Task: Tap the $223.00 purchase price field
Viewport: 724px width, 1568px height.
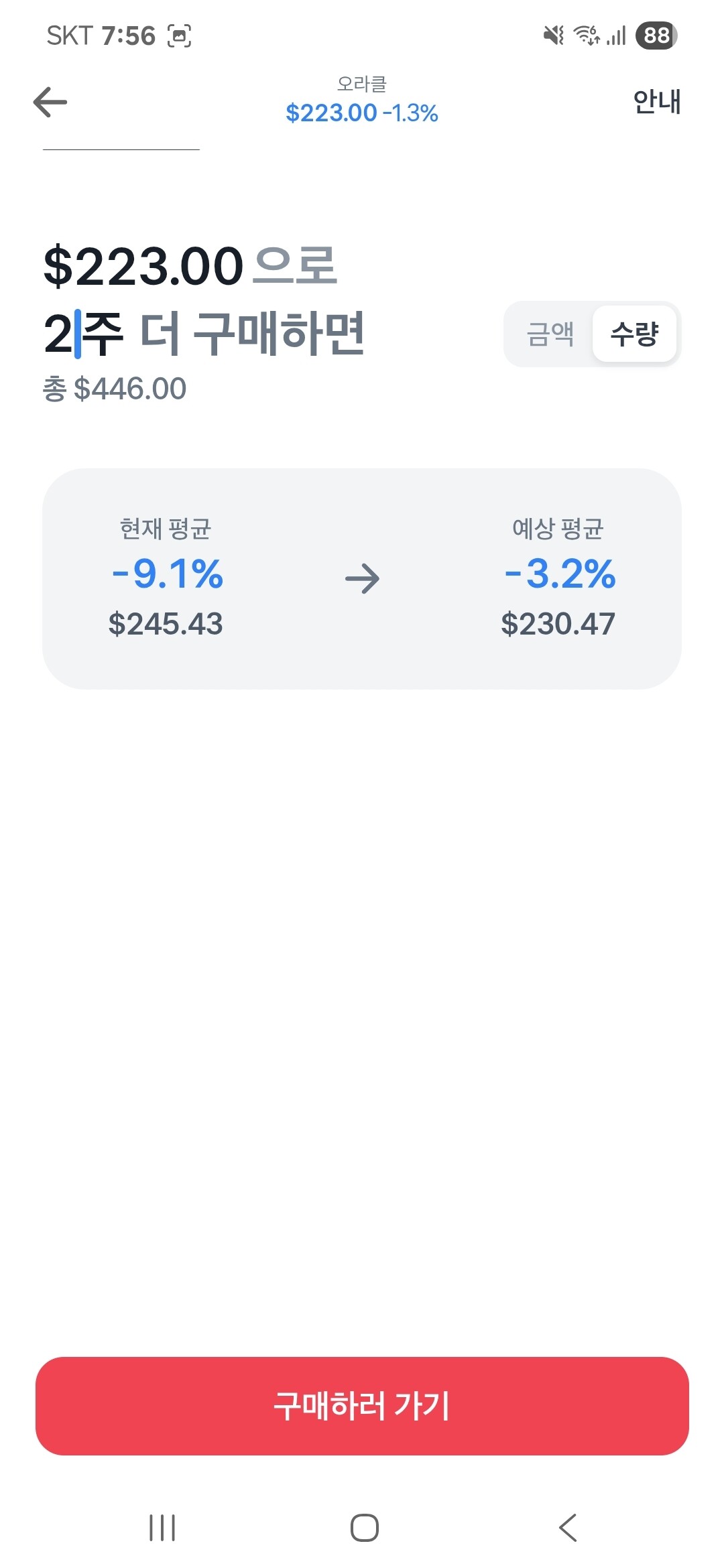Action: [x=143, y=266]
